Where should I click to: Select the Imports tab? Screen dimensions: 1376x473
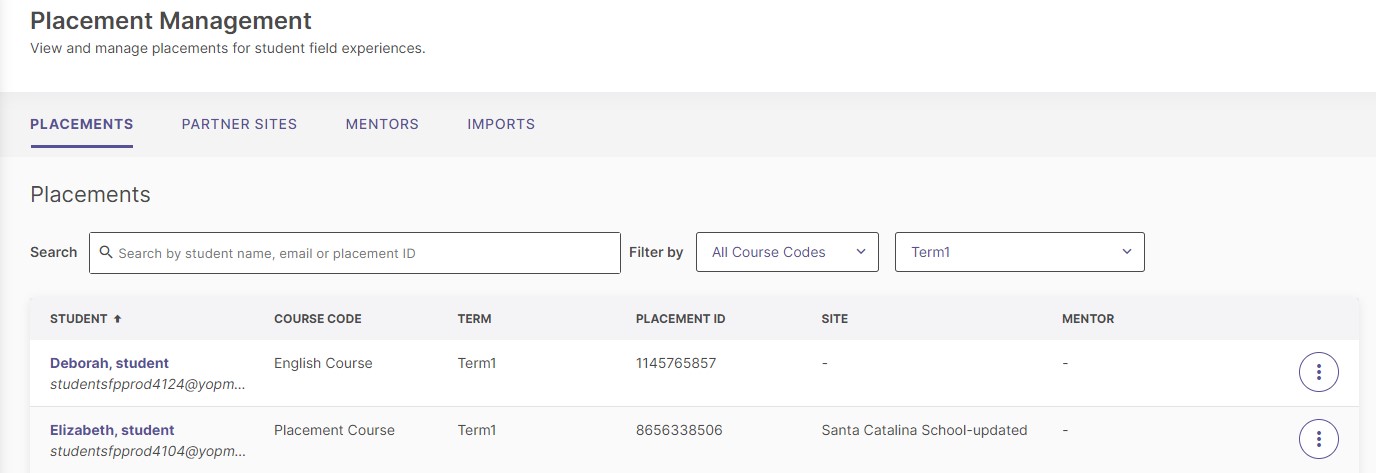(501, 125)
